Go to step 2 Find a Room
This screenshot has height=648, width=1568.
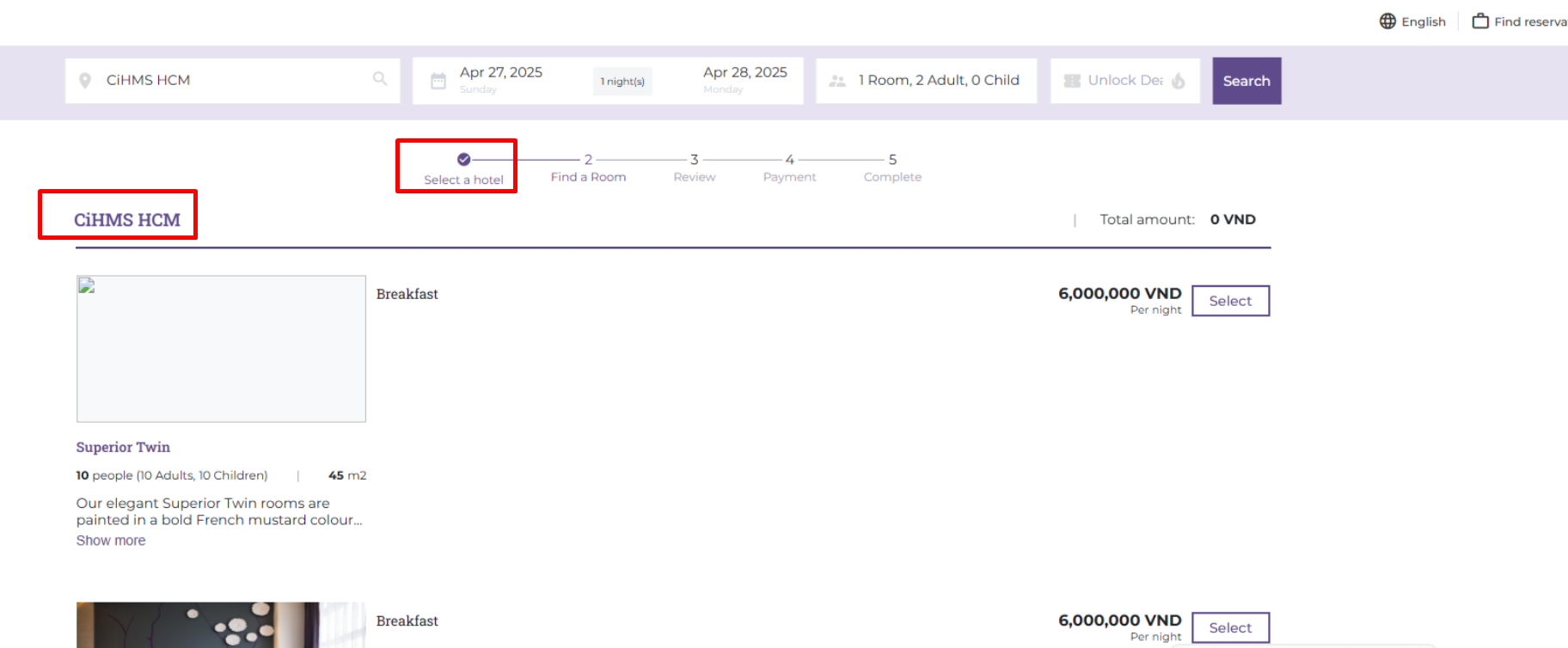click(x=588, y=168)
